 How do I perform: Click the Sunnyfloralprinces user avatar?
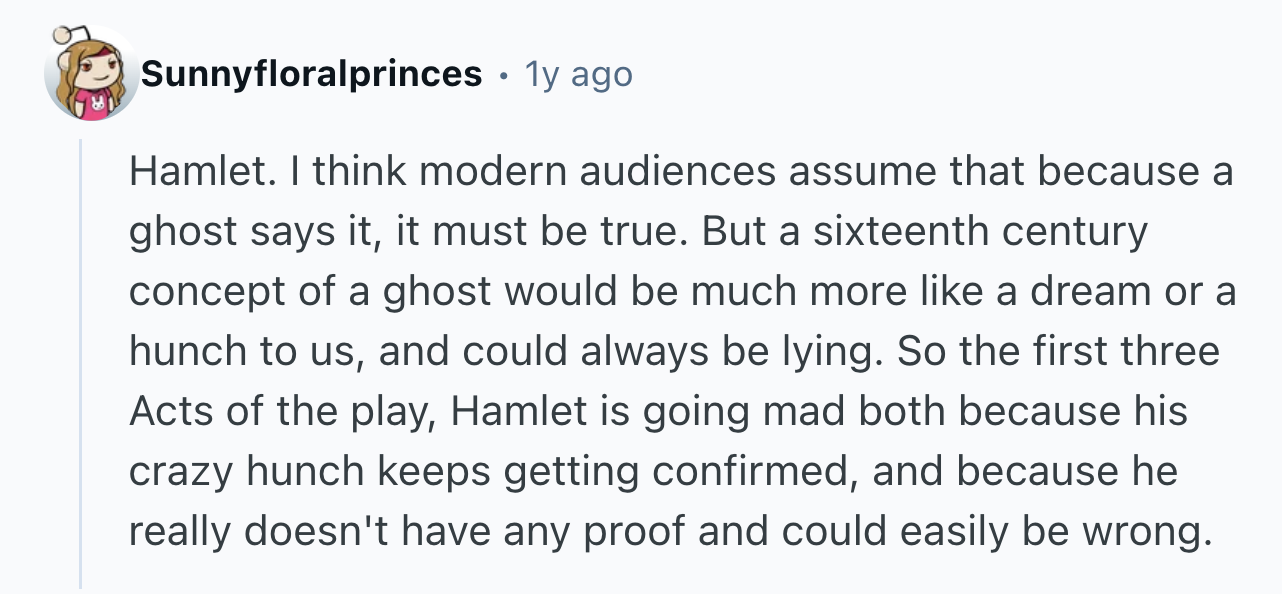92,75
